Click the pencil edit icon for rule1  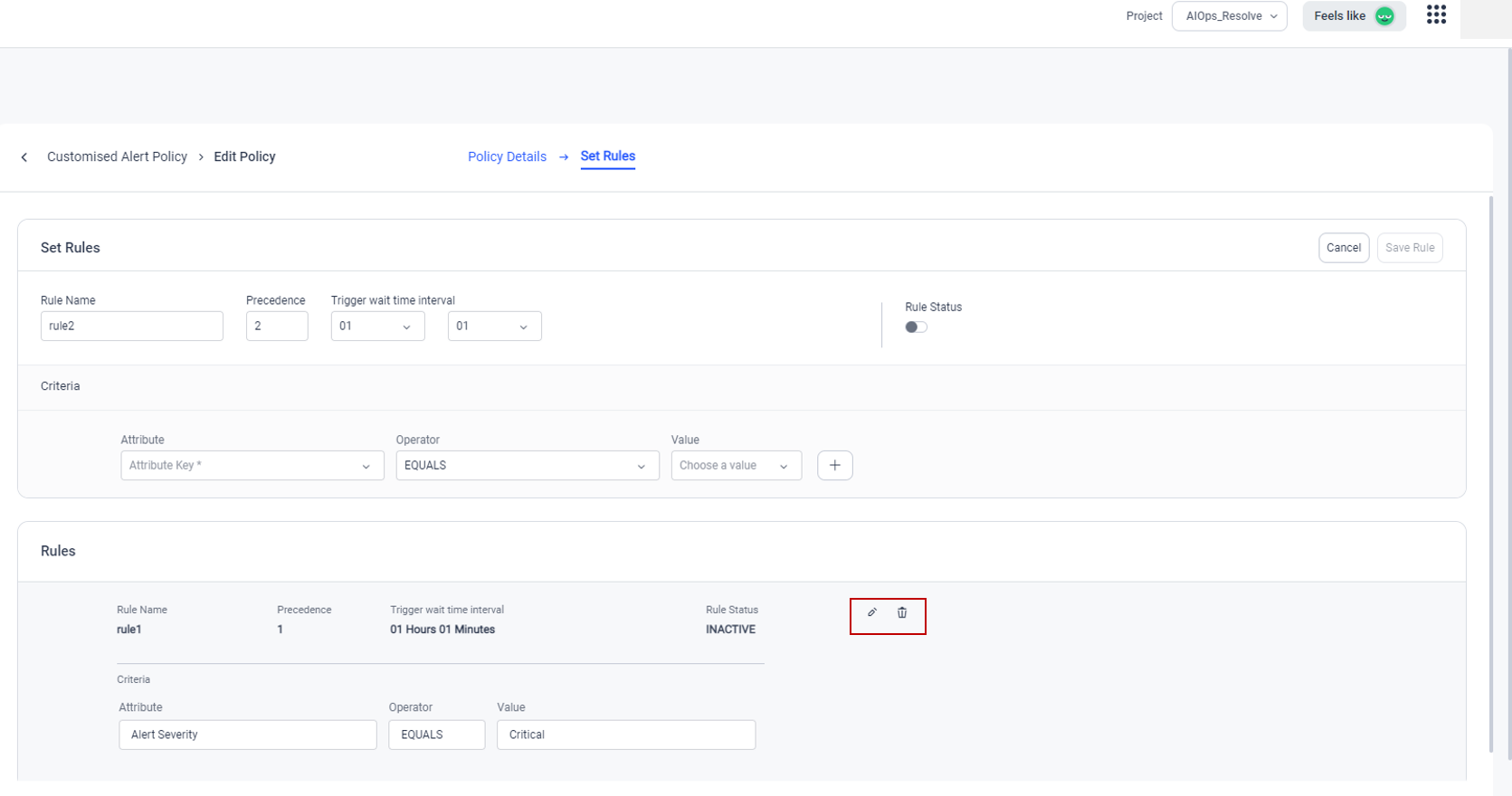pyautogui.click(x=872, y=612)
